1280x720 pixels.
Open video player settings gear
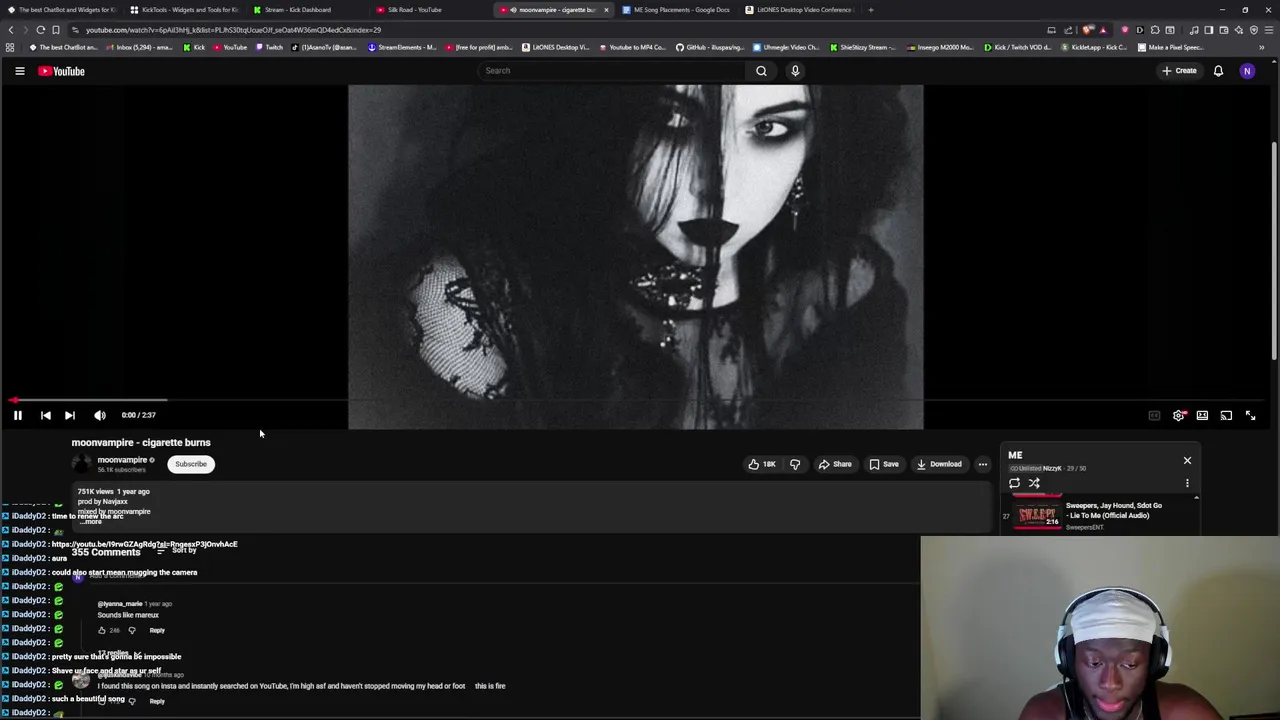click(1178, 415)
